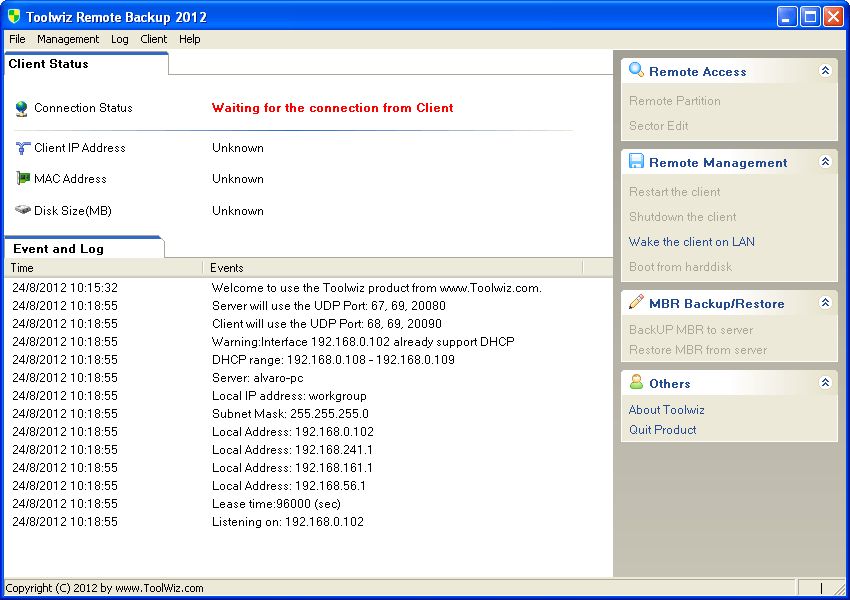Click the Client IP Address network icon
850x600 pixels.
coord(21,147)
